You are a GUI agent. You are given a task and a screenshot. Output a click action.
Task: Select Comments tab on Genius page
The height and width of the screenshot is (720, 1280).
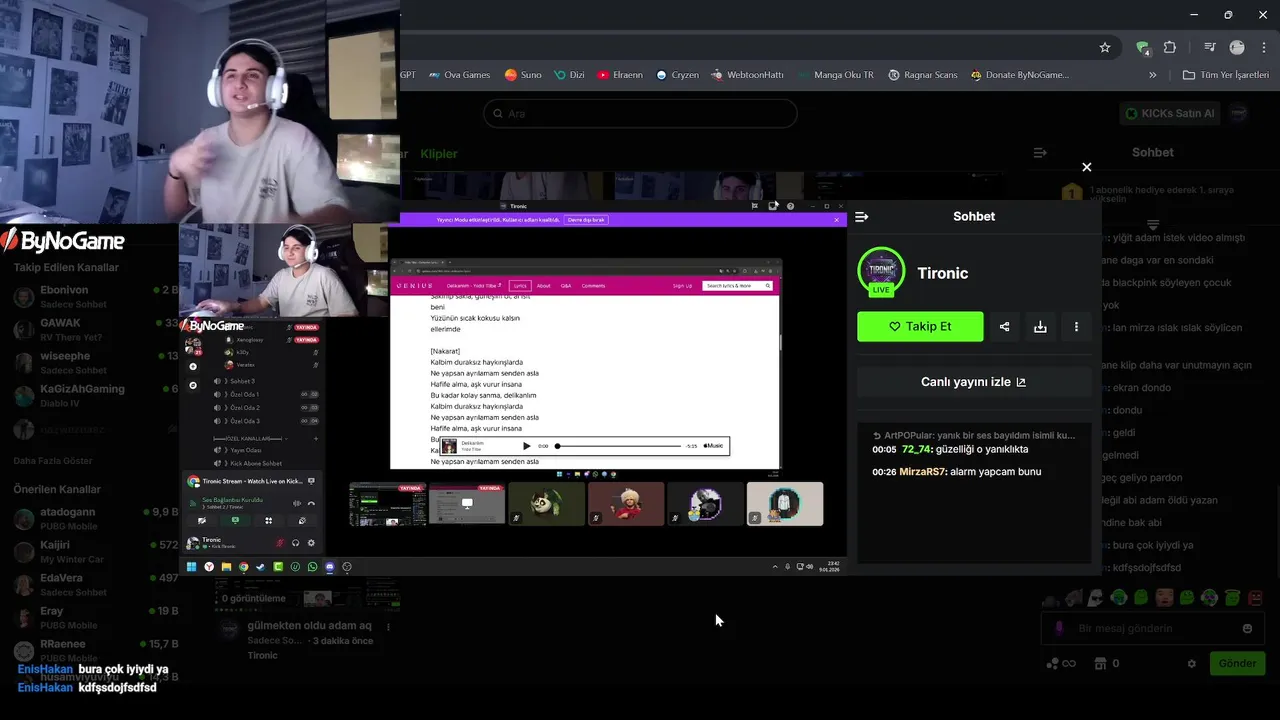coord(593,286)
